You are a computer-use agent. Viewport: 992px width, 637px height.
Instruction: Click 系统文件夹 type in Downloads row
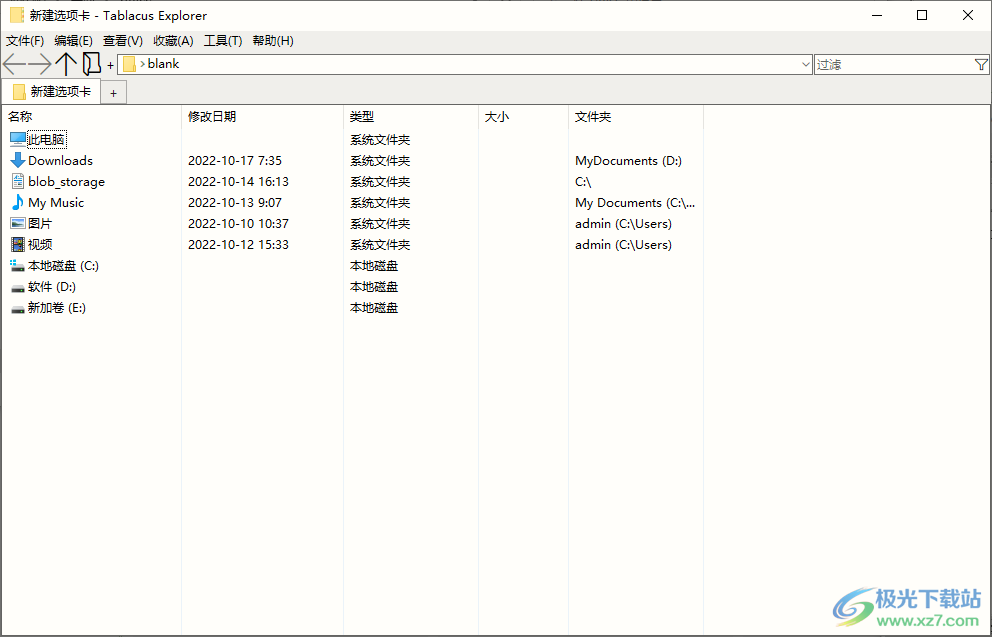pos(380,161)
